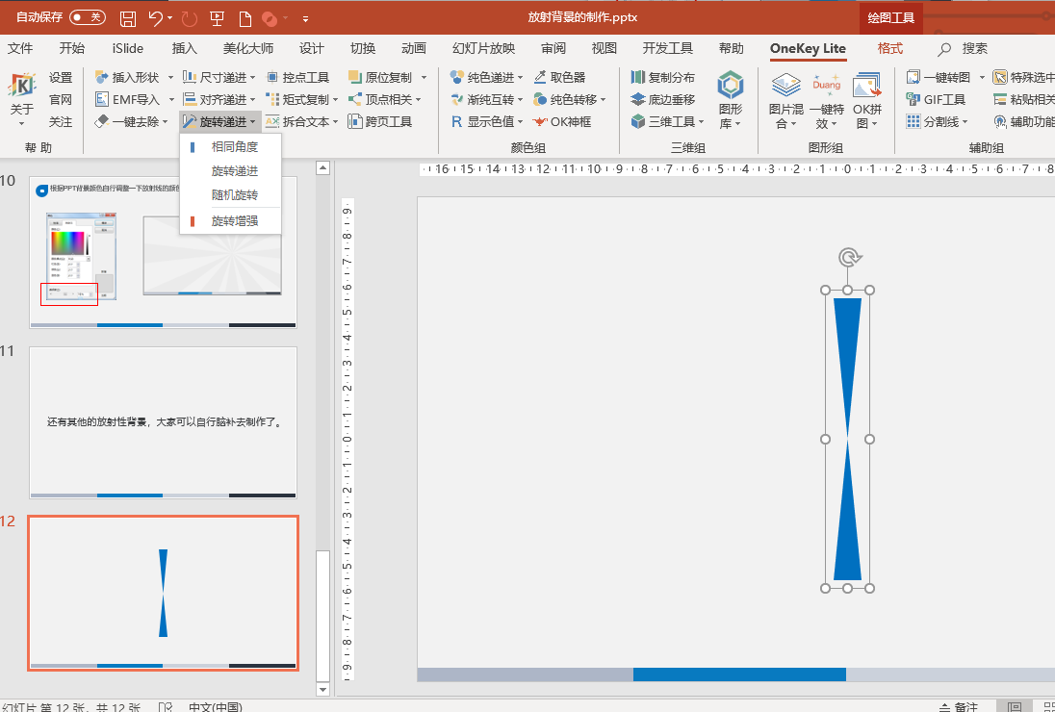Click the 设置 settings button
The height and width of the screenshot is (712, 1055).
click(x=60, y=77)
